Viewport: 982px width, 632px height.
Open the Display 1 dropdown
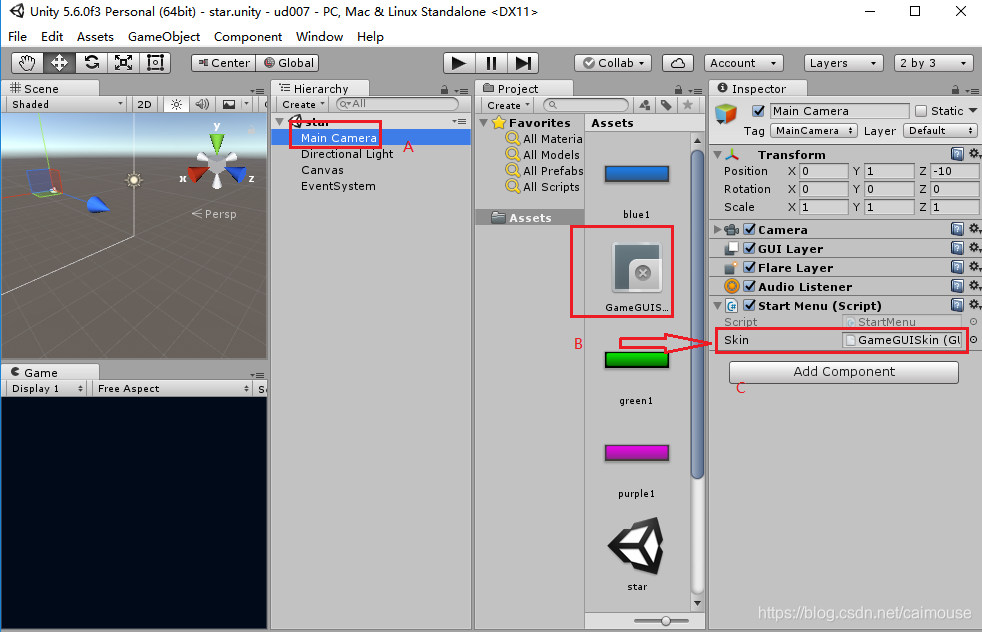click(46, 388)
